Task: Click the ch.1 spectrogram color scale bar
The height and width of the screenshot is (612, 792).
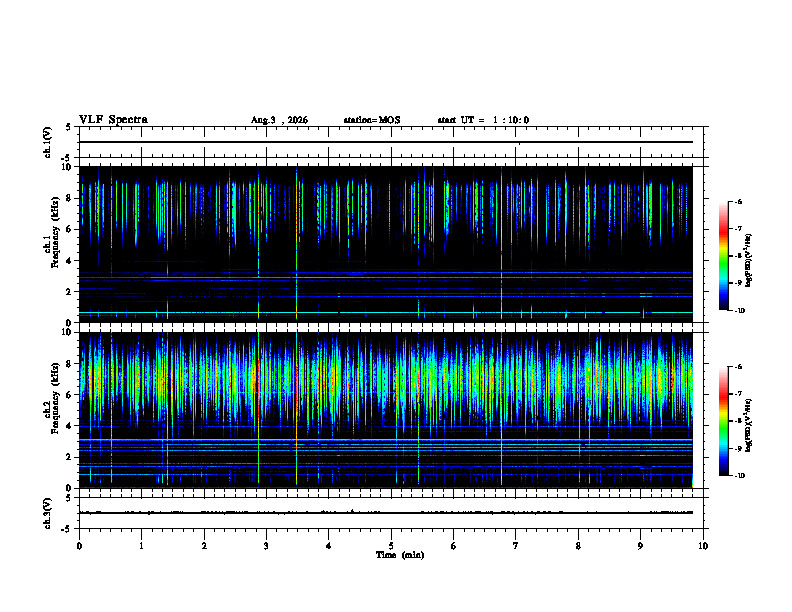Action: coord(723,256)
